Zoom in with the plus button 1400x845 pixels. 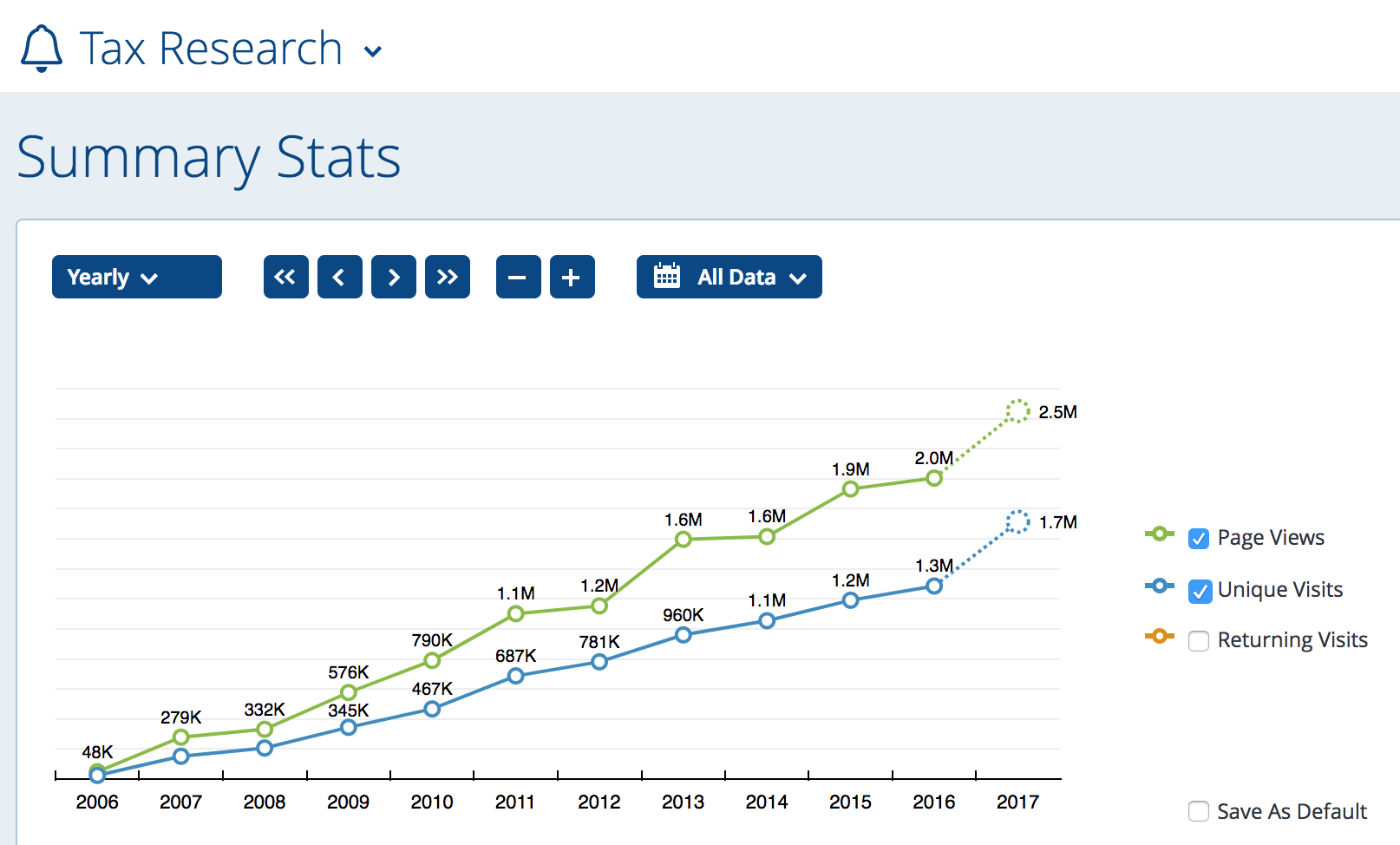point(572,277)
